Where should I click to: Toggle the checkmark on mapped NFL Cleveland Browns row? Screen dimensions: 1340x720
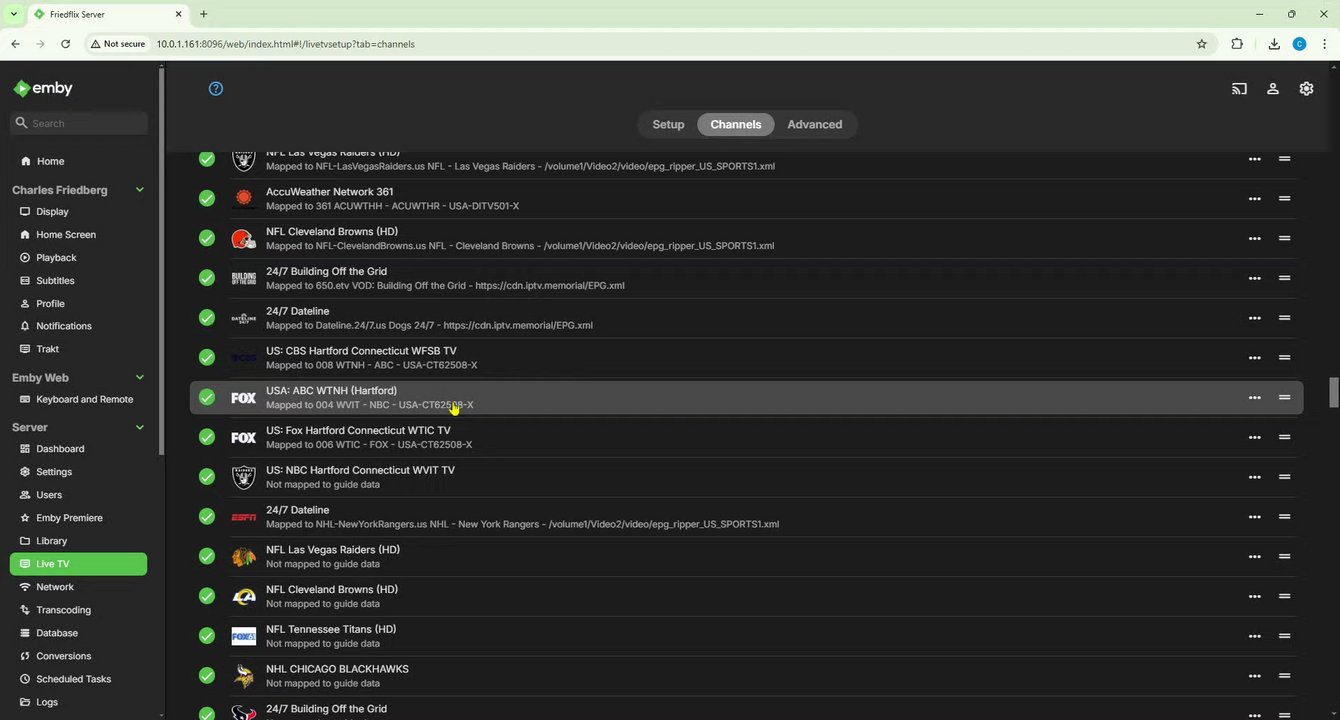tap(207, 238)
